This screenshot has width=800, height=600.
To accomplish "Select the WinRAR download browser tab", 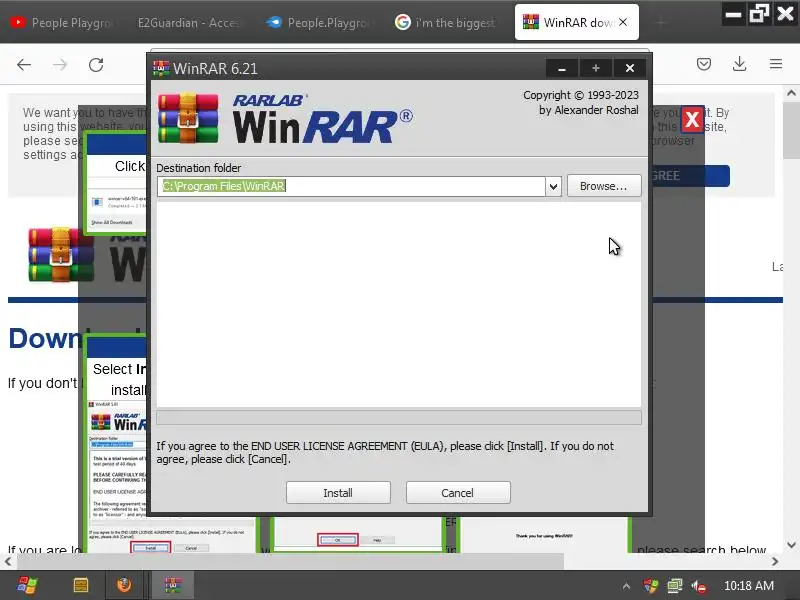I will click(x=569, y=22).
